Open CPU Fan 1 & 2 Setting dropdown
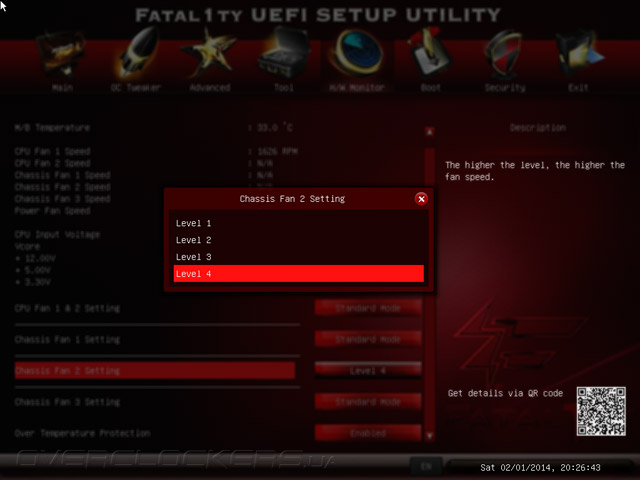640x480 pixels. click(368, 308)
